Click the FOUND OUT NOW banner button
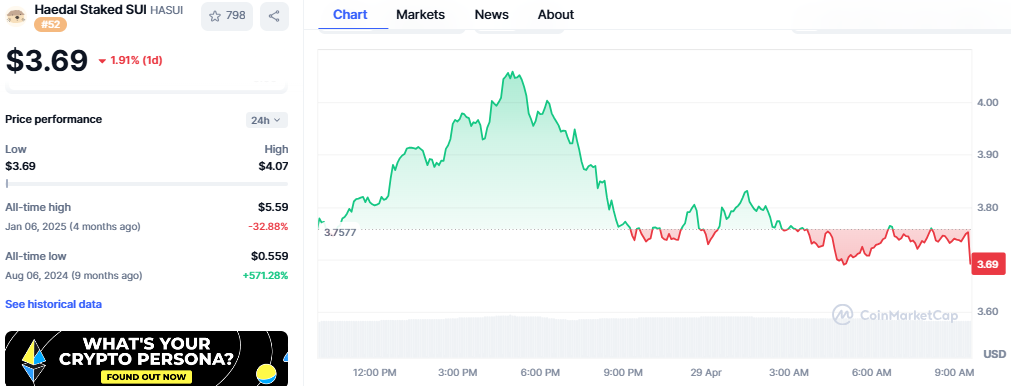Image resolution: width=1011 pixels, height=386 pixels. [x=147, y=377]
